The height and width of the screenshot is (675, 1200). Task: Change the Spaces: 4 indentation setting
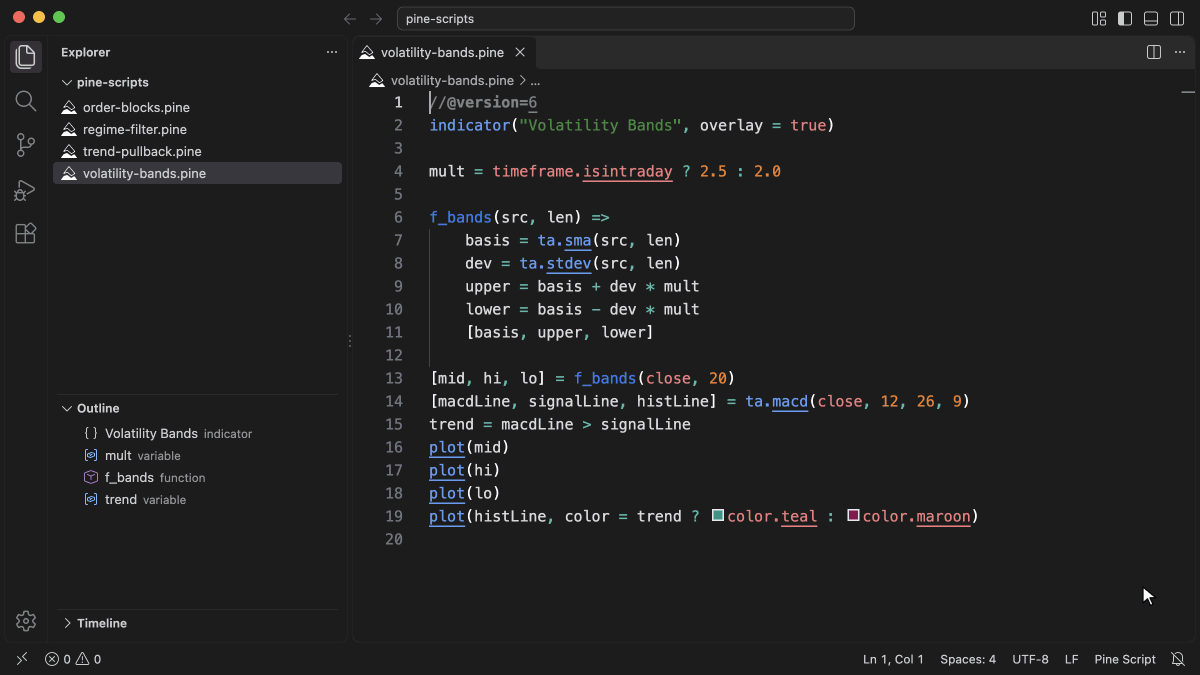click(968, 659)
